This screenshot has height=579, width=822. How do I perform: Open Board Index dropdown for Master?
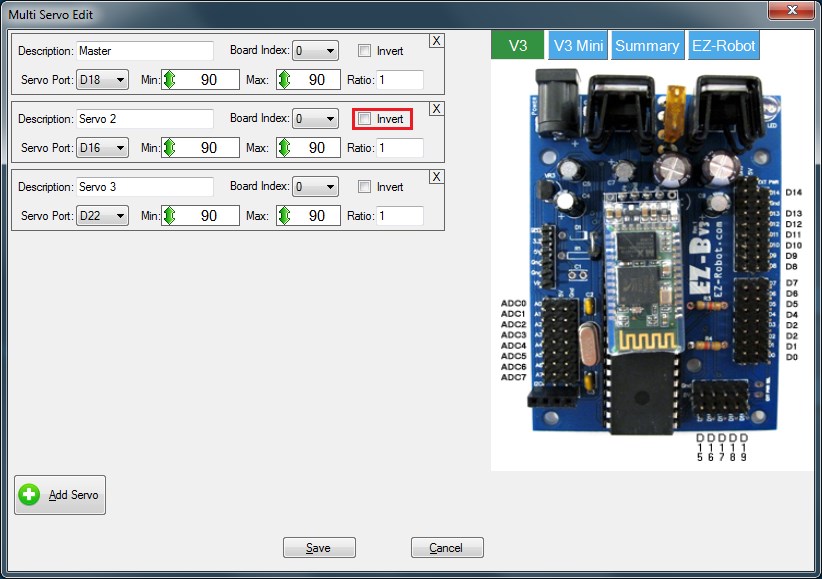[x=315, y=51]
